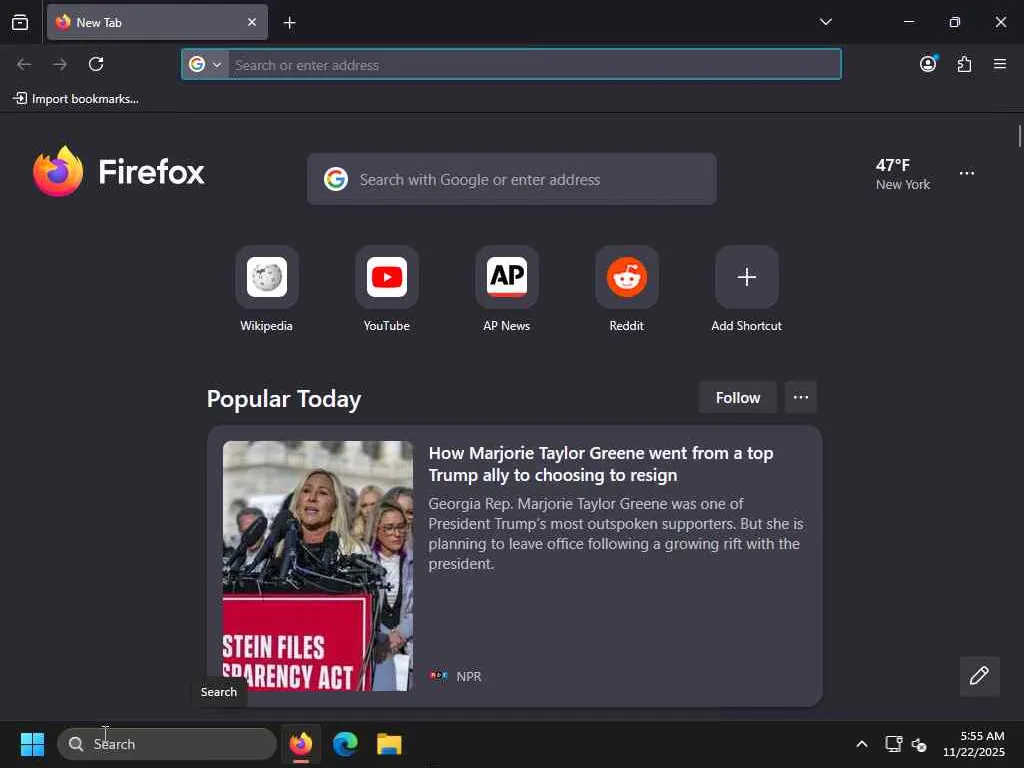Focus the Search with Google page search box

click(512, 179)
